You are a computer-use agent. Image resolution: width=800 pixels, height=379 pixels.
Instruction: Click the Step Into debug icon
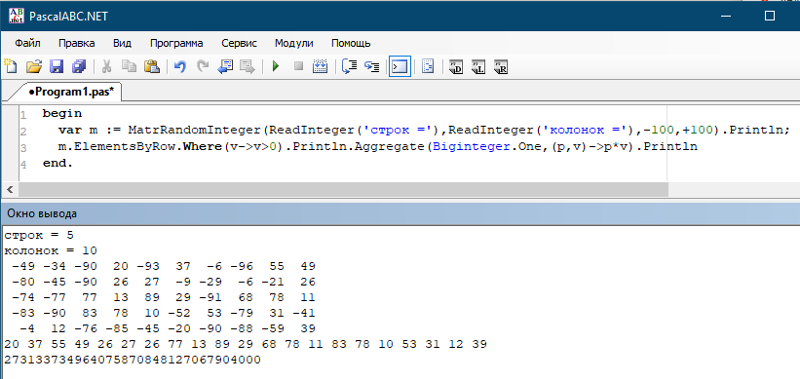371,66
